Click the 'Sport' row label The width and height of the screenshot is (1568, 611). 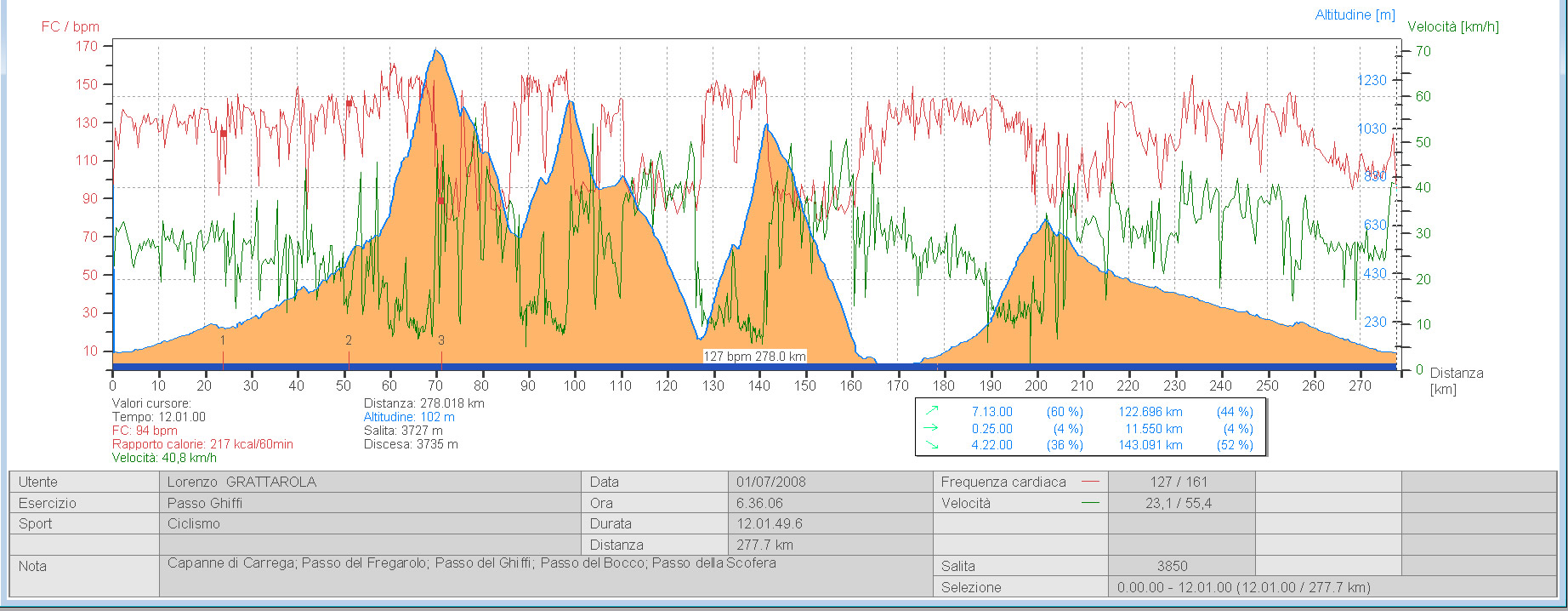point(35,524)
